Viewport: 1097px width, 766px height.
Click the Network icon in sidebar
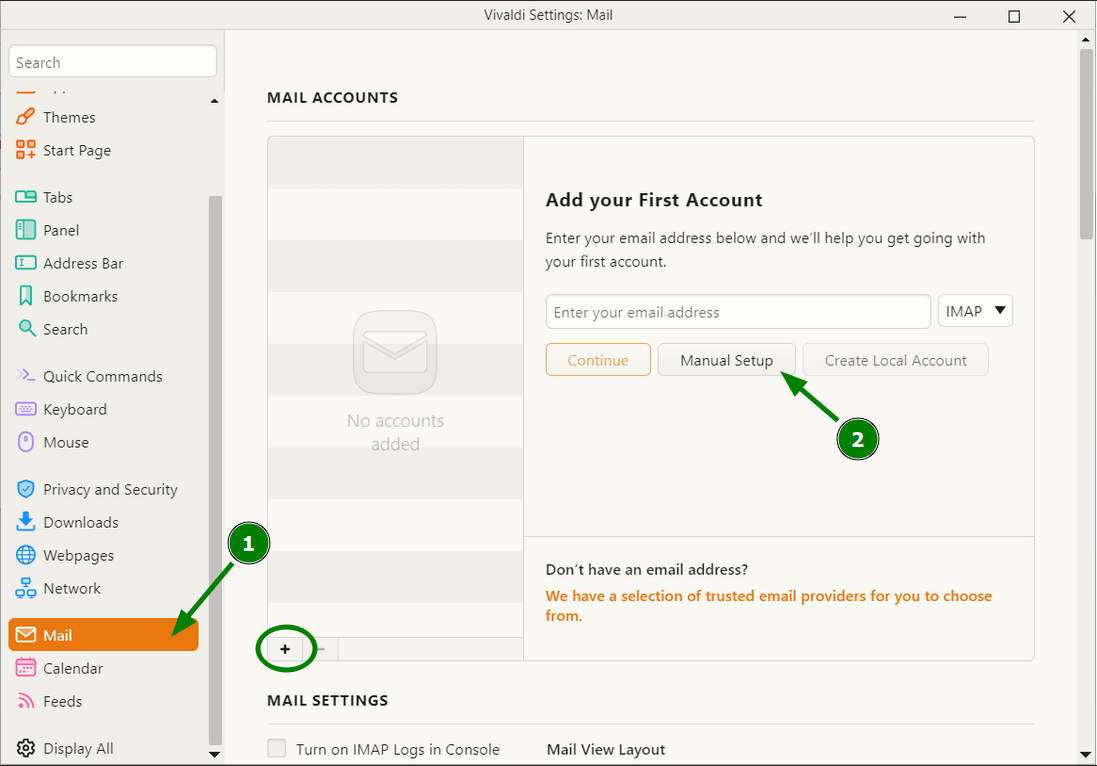coord(25,588)
